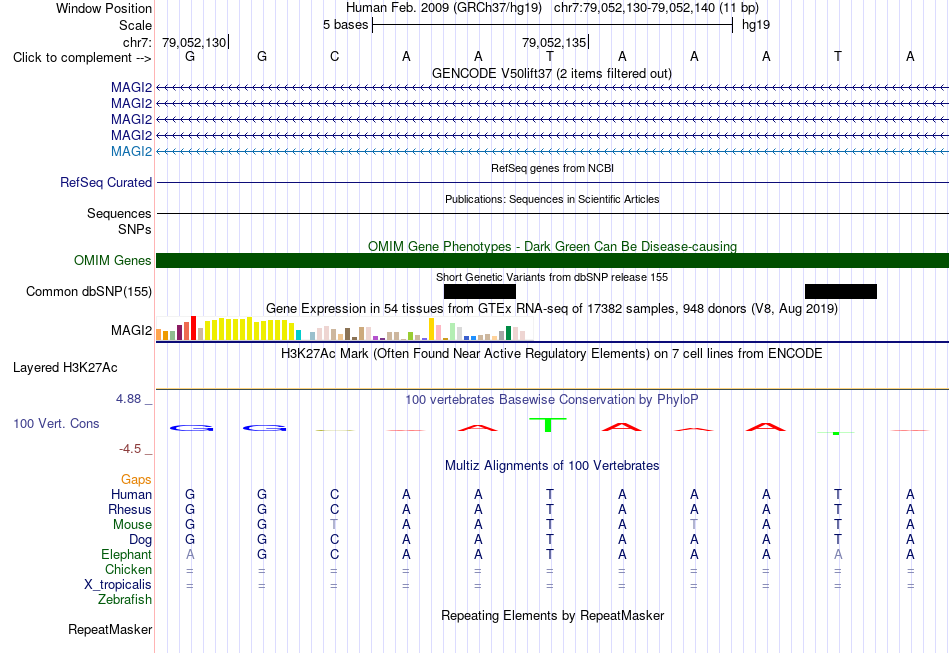The width and height of the screenshot is (950, 653).
Task: Select the black dbSNP variant block under base A
Action: 480,291
